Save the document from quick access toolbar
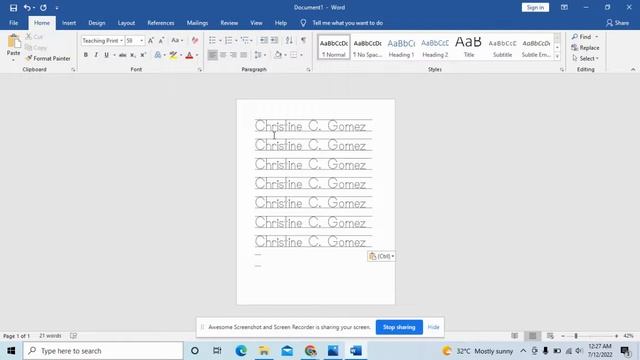640x360 pixels. pyautogui.click(x=13, y=8)
